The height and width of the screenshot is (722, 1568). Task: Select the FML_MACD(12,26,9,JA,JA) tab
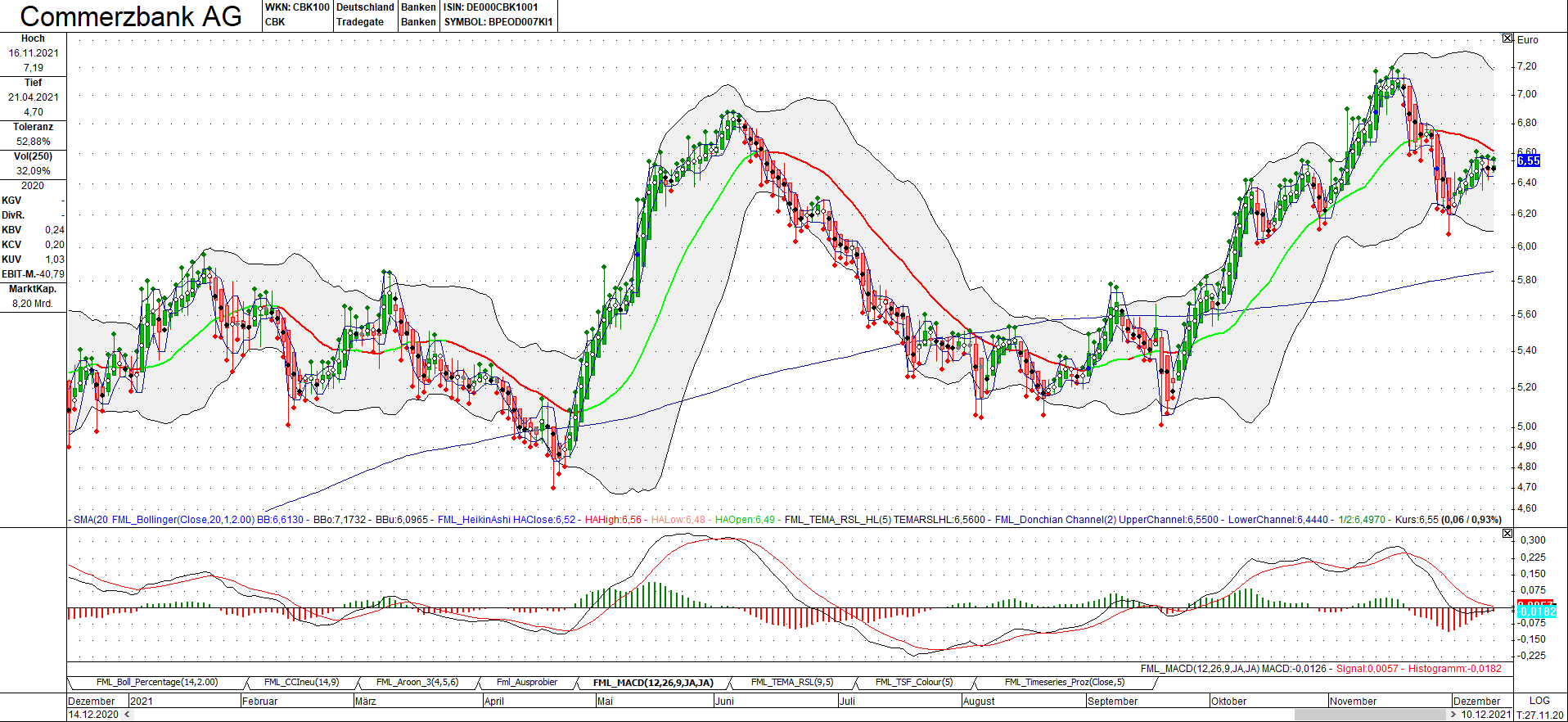click(x=653, y=682)
